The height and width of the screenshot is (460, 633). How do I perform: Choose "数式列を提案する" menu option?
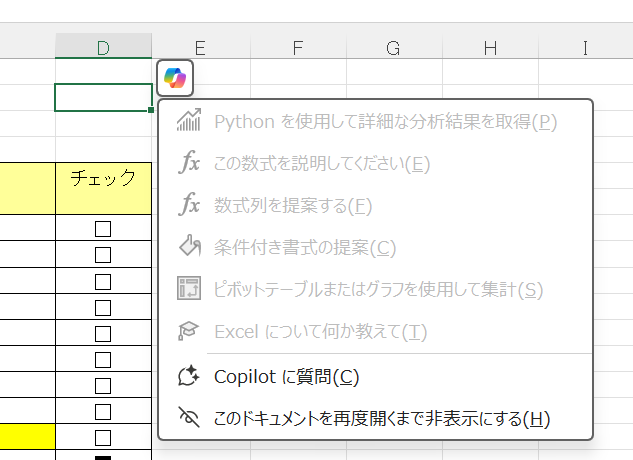tap(375, 205)
